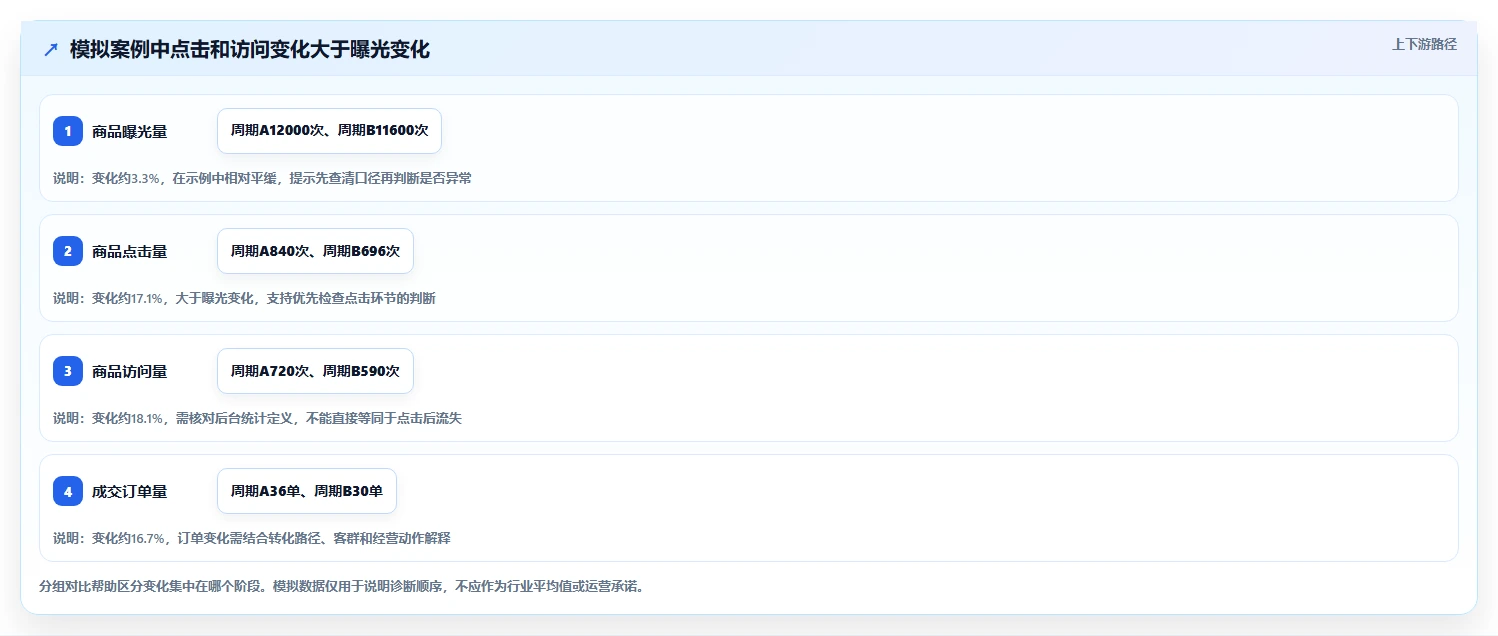Click the 变化约3.3% explanation under 商品曝光量
The height and width of the screenshot is (636, 1498).
[262, 178]
